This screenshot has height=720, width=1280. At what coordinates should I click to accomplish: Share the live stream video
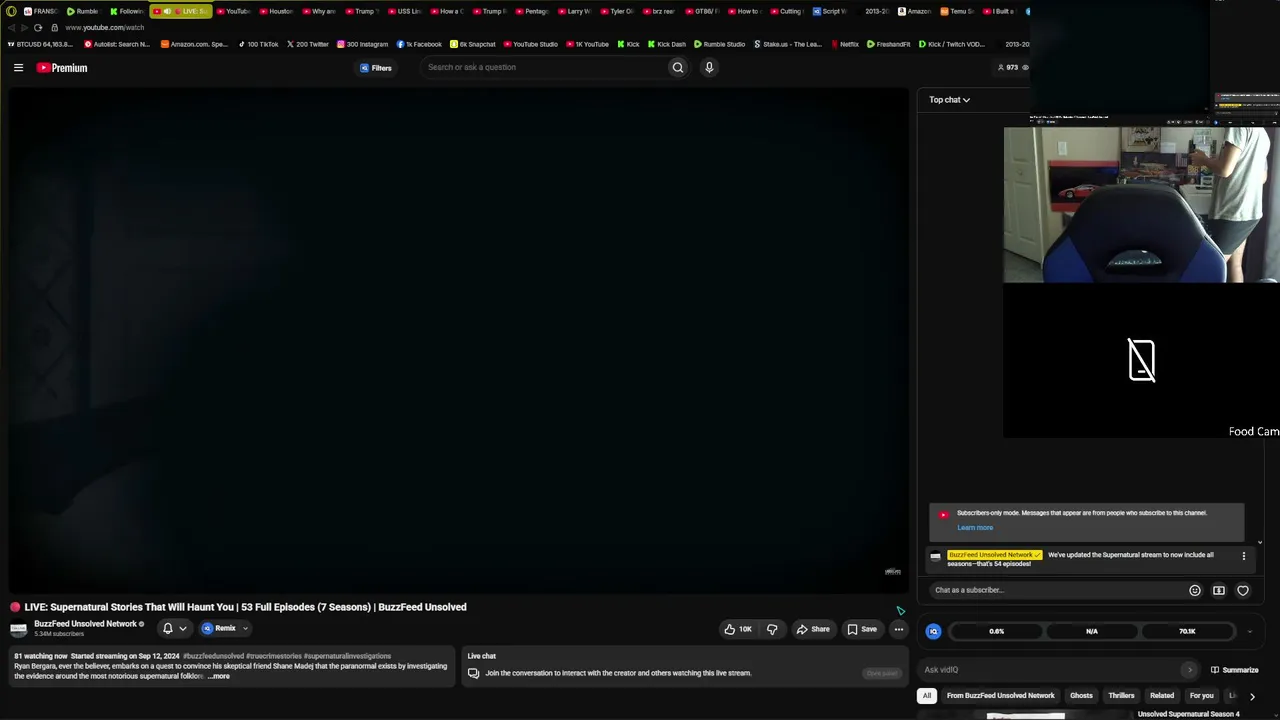point(813,629)
